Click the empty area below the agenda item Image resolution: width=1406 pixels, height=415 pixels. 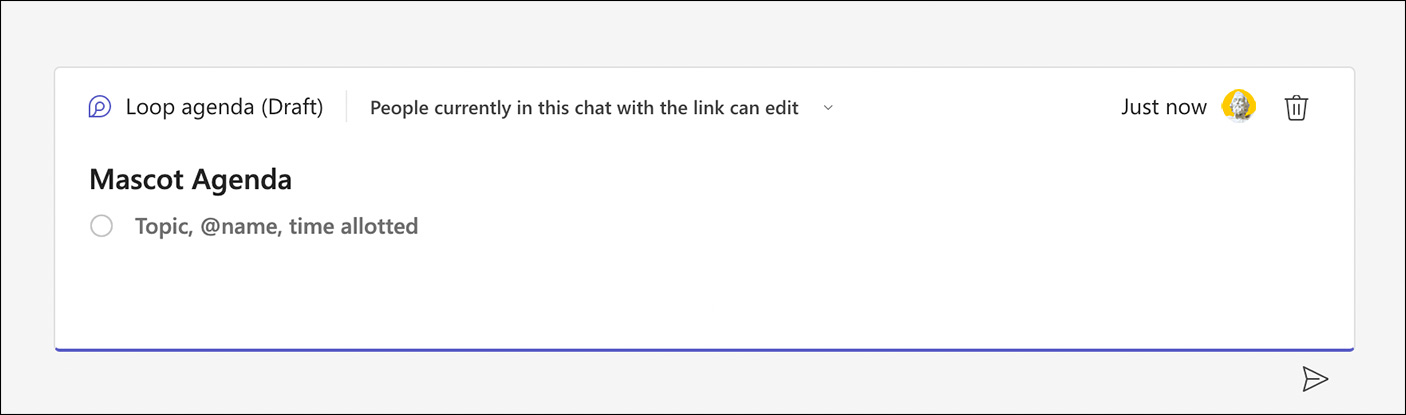coord(600,295)
